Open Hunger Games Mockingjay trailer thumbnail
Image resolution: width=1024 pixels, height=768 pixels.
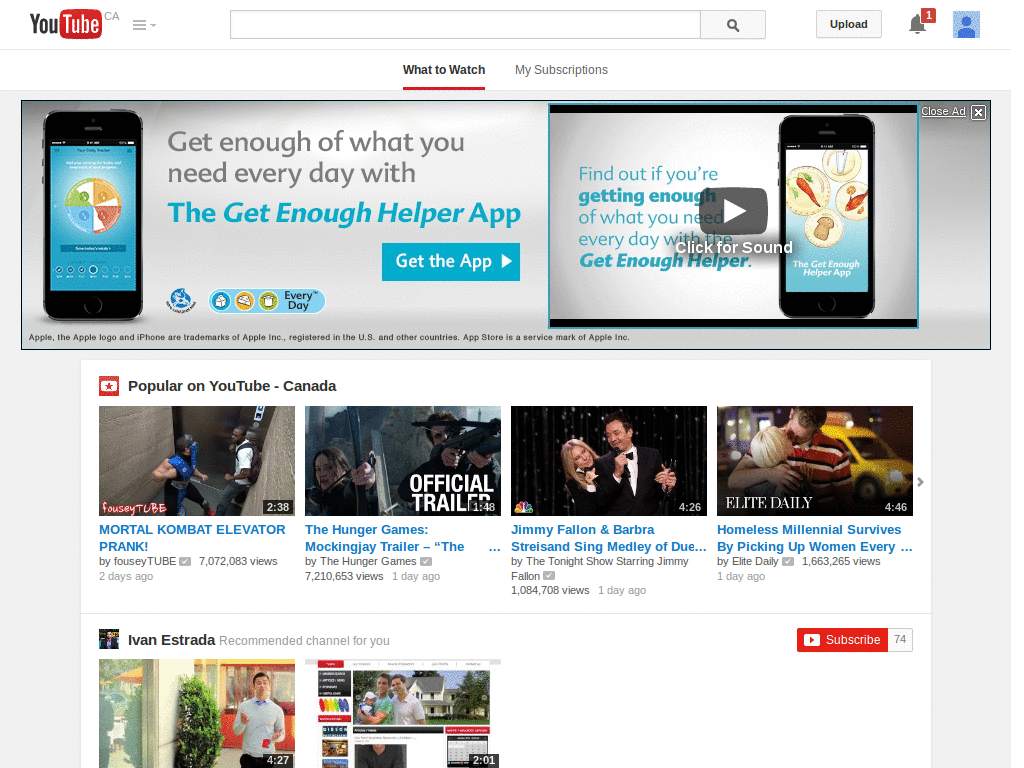point(403,460)
